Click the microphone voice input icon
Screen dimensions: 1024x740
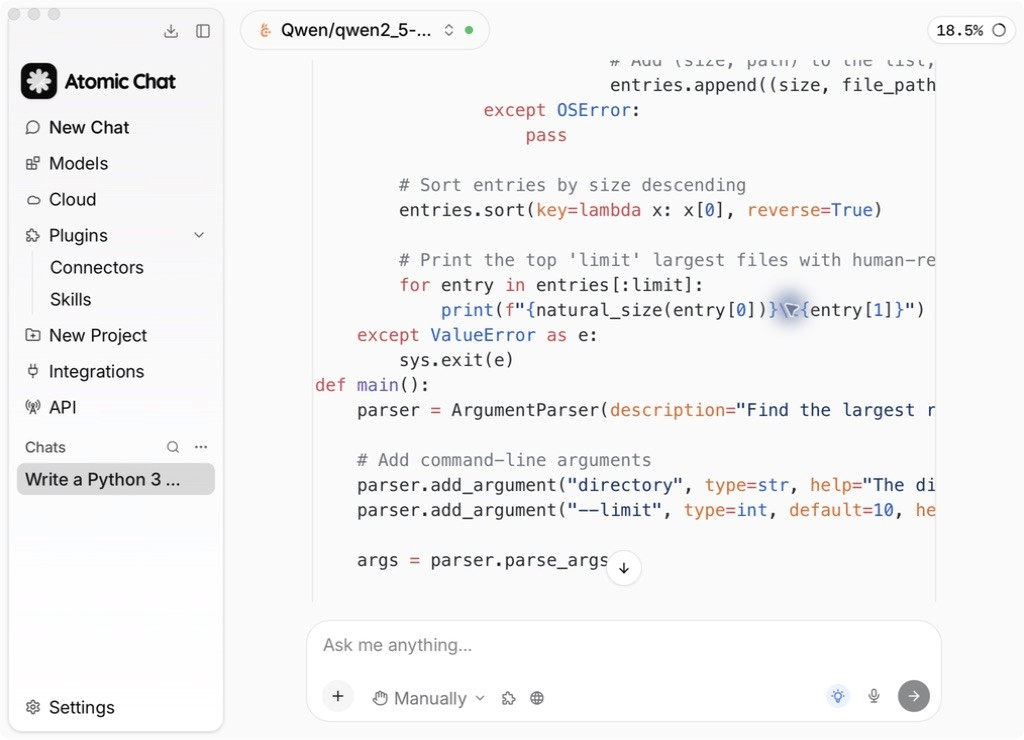point(874,696)
